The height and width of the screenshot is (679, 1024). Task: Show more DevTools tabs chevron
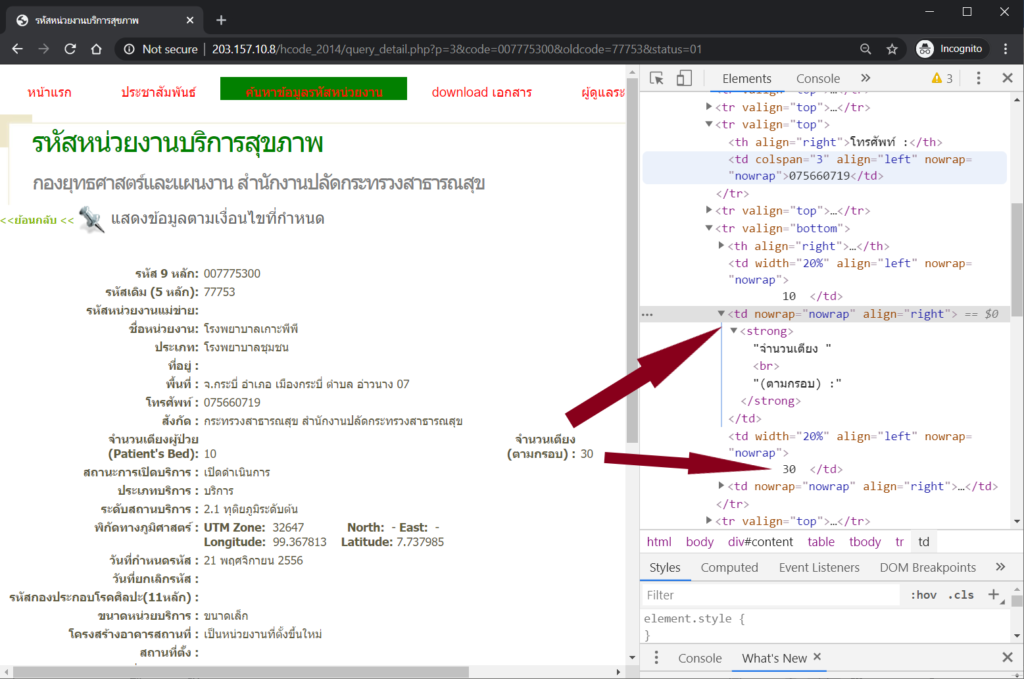pos(865,78)
